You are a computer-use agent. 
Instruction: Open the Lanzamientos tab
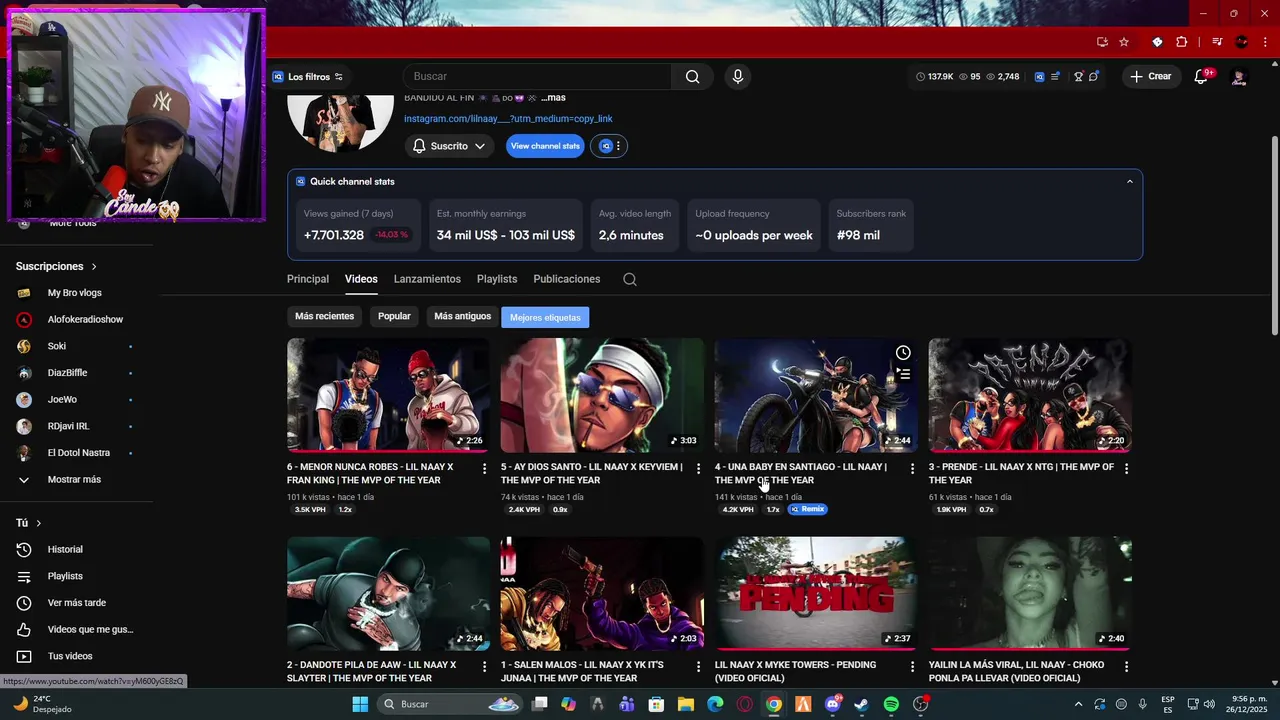click(x=427, y=279)
